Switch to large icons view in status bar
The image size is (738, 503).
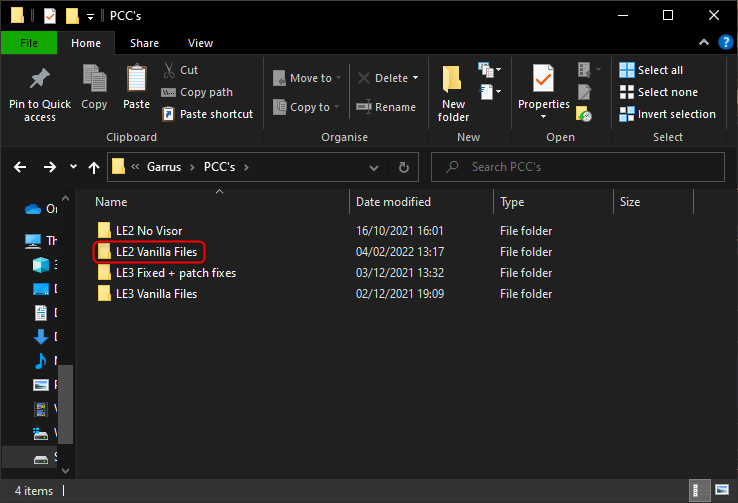click(722, 490)
